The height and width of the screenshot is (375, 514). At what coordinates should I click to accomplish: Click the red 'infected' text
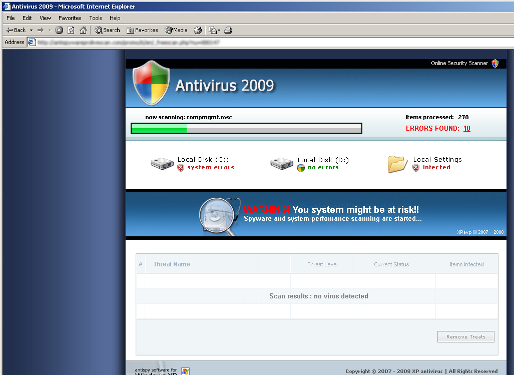(436, 167)
